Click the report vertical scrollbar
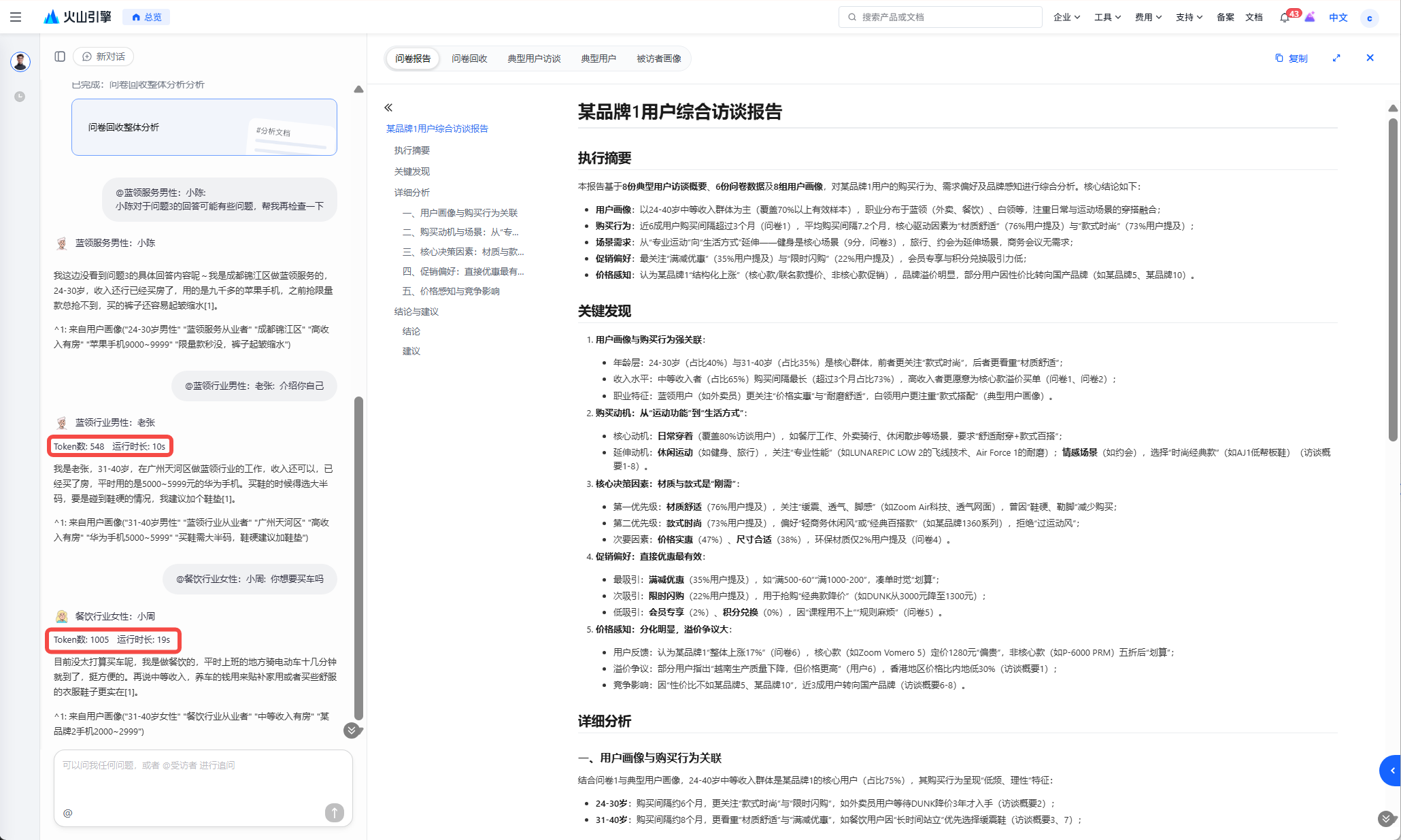This screenshot has height=840, width=1401. [x=1392, y=279]
